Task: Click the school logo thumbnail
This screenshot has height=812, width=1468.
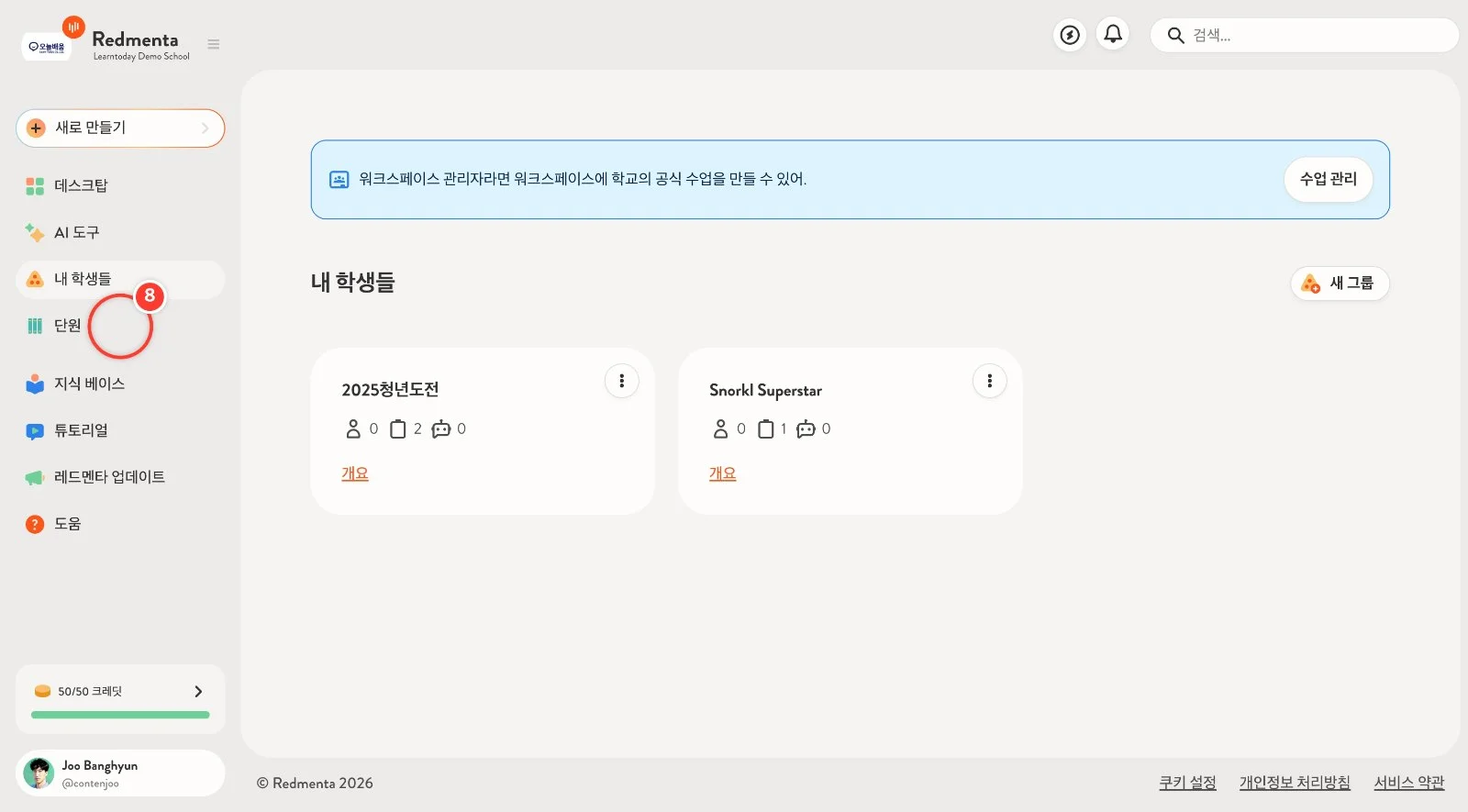Action: [x=46, y=46]
